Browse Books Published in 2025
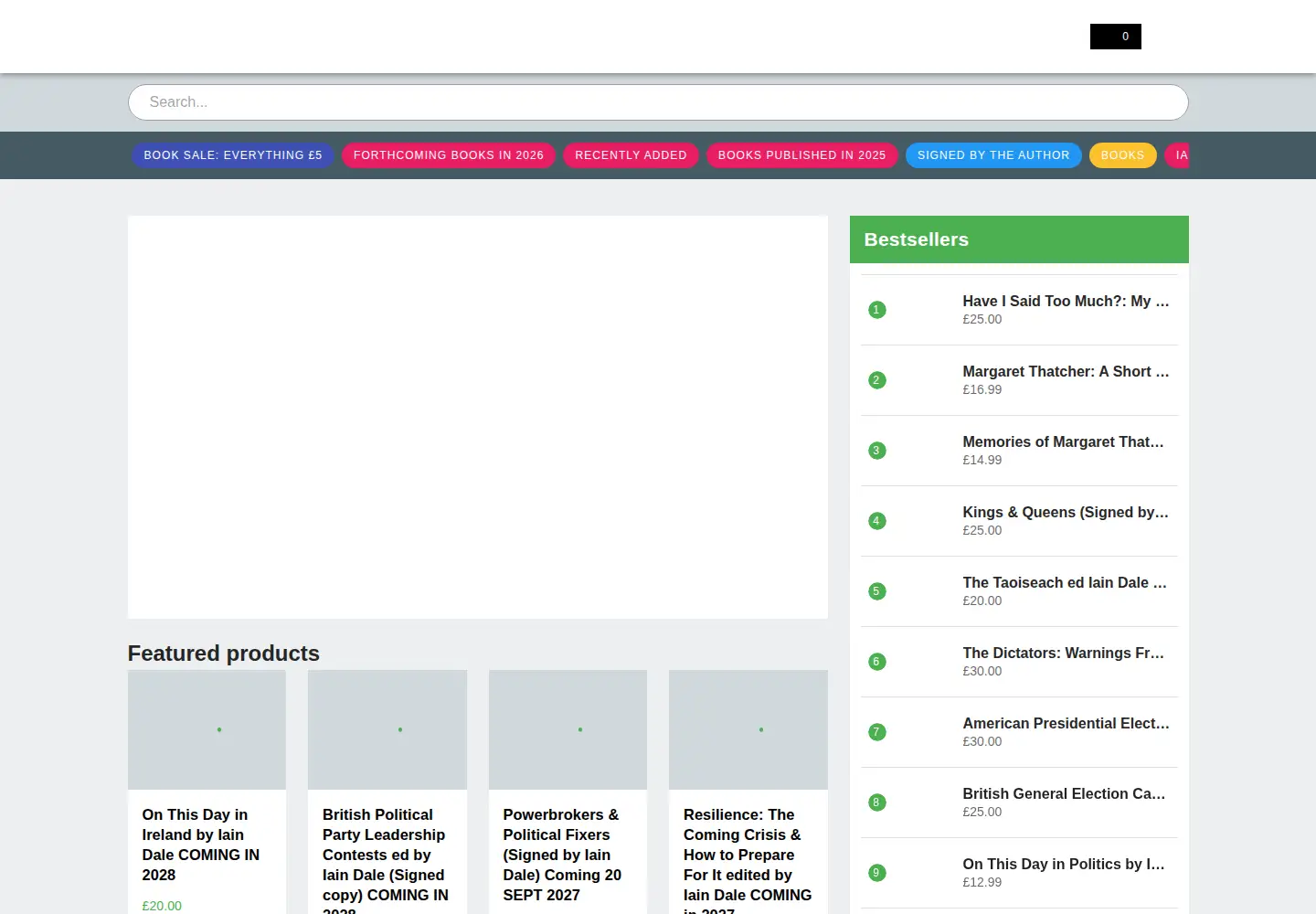This screenshot has height=914, width=1316. pos(802,155)
